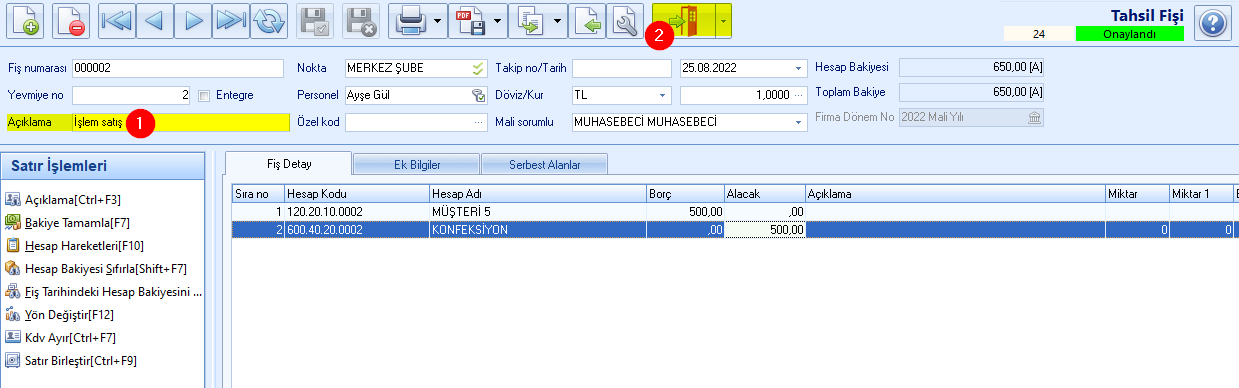Click the building icon in the Firma Dönem No field
This screenshot has height=388, width=1239.
click(1034, 117)
